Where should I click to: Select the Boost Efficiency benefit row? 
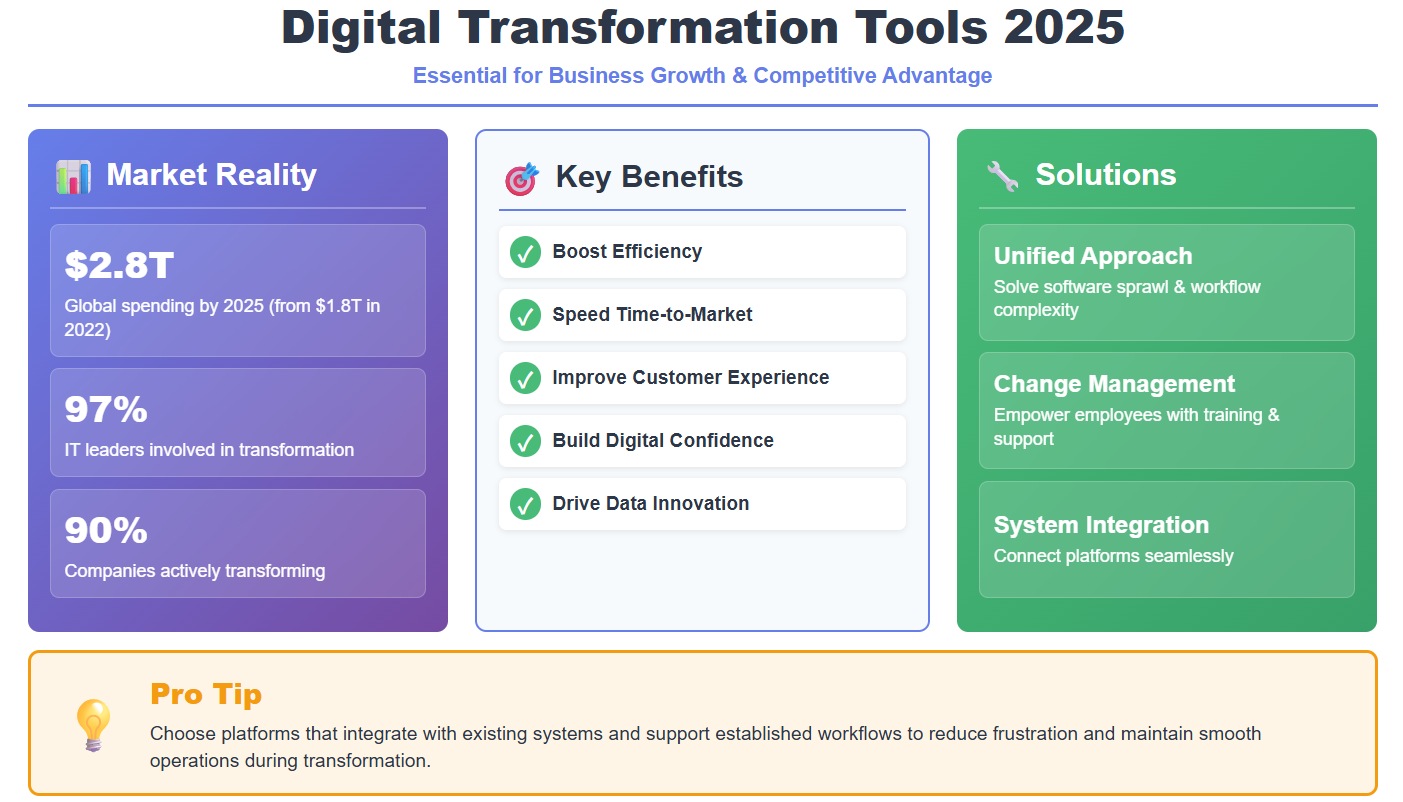[701, 252]
